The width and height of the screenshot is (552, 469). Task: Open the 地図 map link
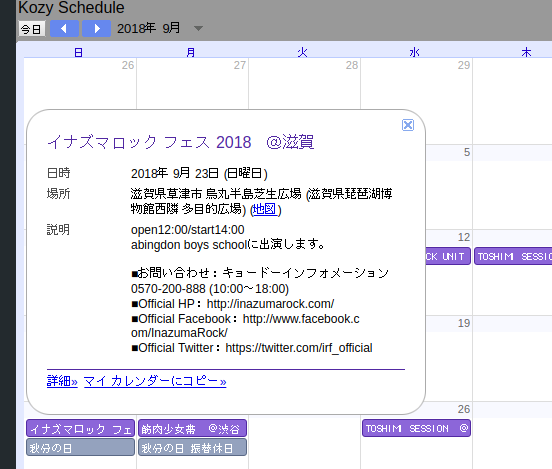tap(264, 209)
